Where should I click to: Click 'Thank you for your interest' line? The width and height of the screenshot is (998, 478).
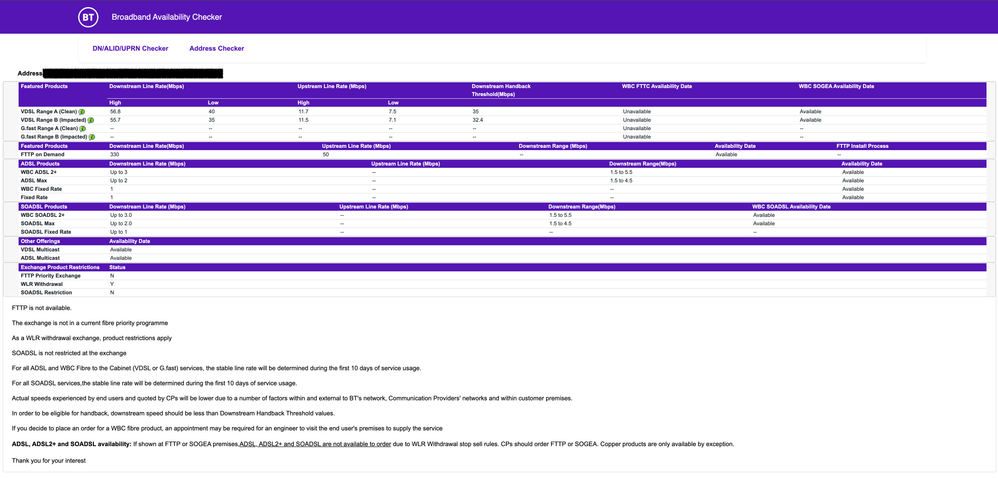(x=48, y=460)
